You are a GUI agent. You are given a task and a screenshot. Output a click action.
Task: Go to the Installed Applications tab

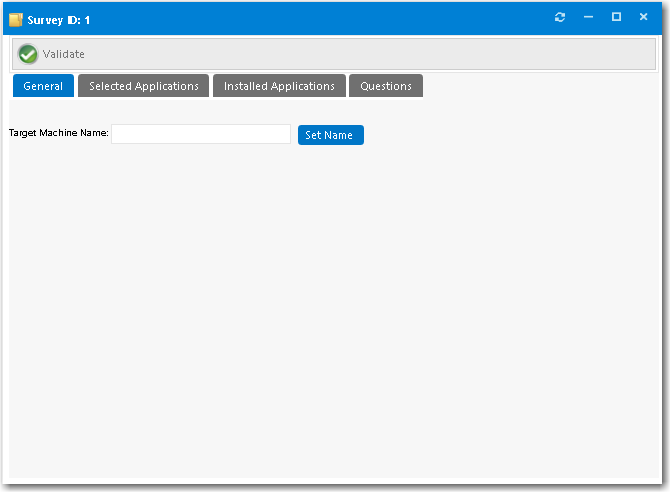click(x=279, y=86)
